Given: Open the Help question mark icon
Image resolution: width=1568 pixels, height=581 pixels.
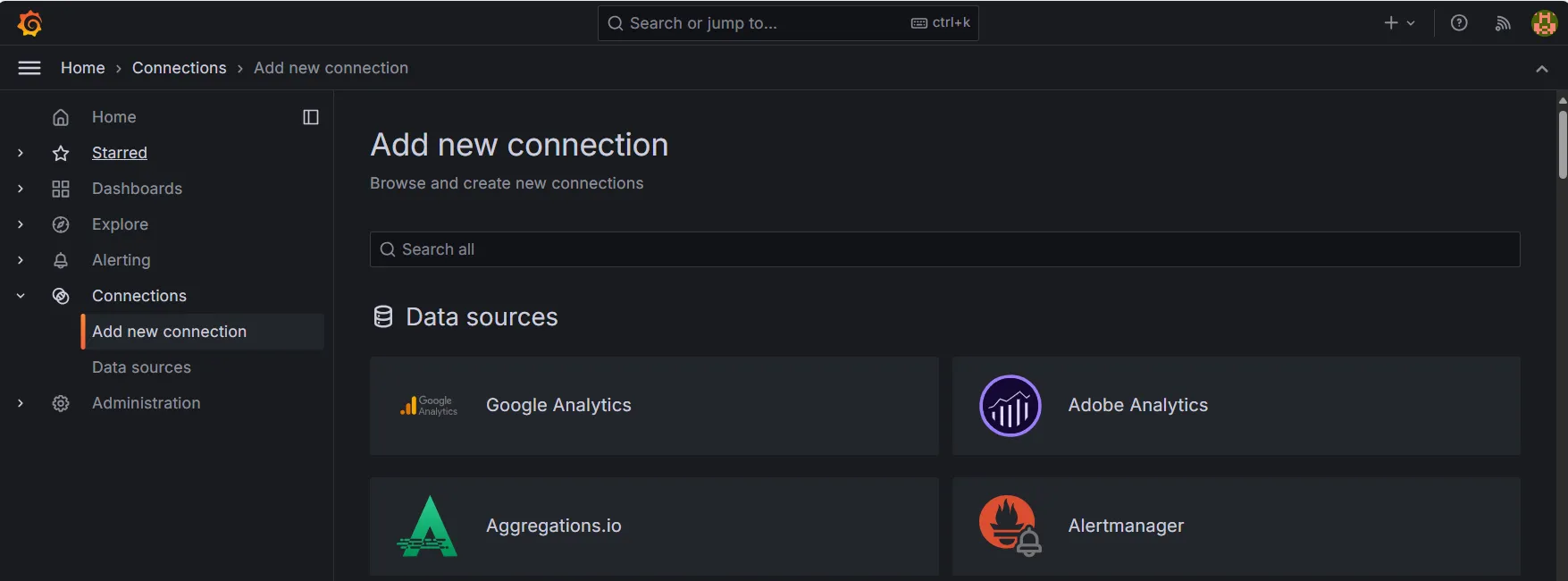Looking at the screenshot, I should coord(1459,23).
